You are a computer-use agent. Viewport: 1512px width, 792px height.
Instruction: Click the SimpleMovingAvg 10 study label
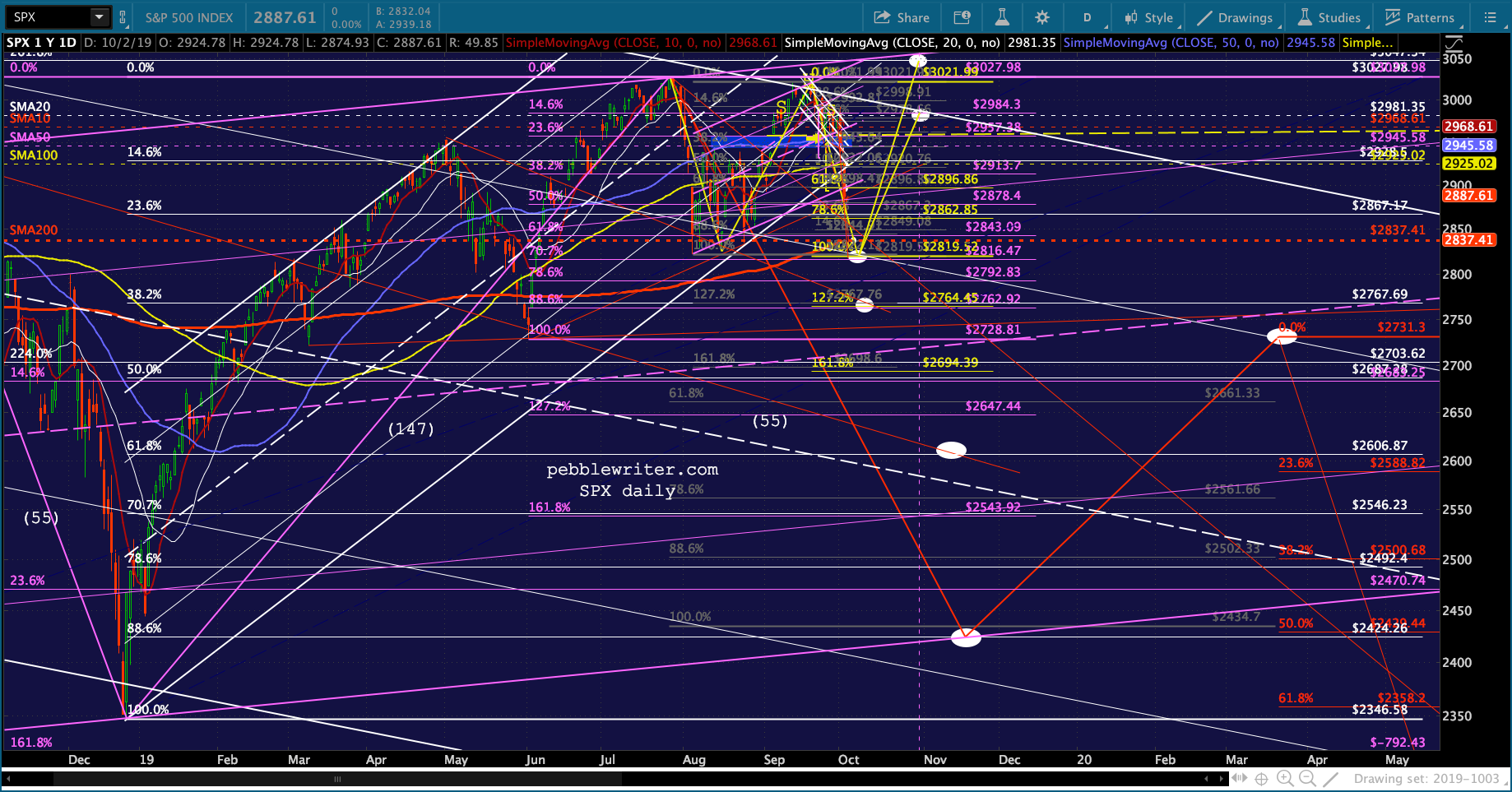[642, 43]
